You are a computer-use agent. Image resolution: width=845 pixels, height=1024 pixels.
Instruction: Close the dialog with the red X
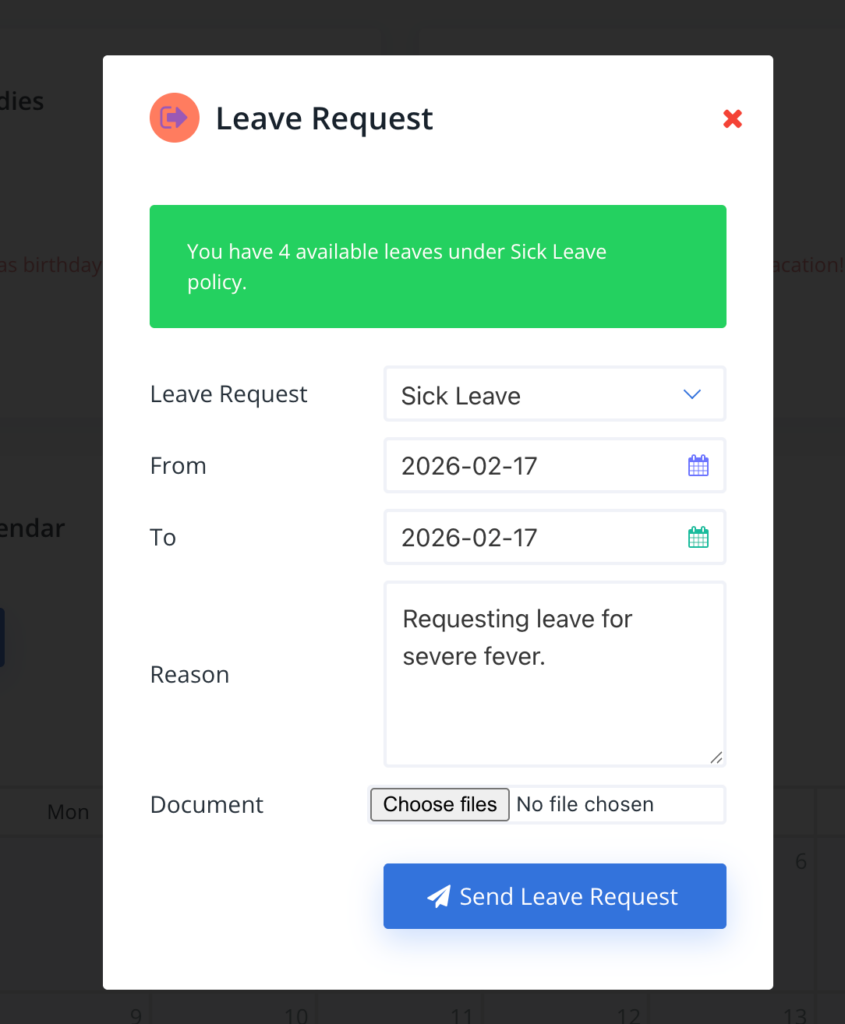click(x=732, y=119)
